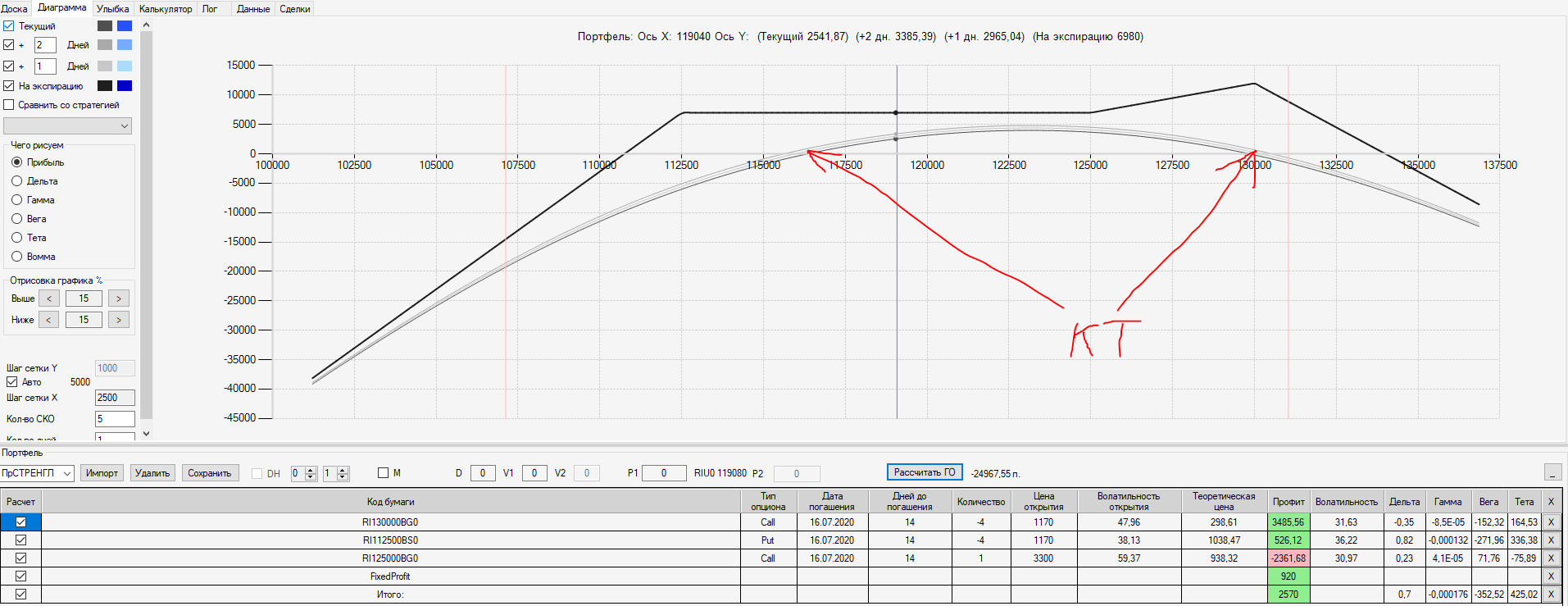This screenshot has height=606, width=1568.
Task: Step the DH first spinner value
Action: (311, 473)
